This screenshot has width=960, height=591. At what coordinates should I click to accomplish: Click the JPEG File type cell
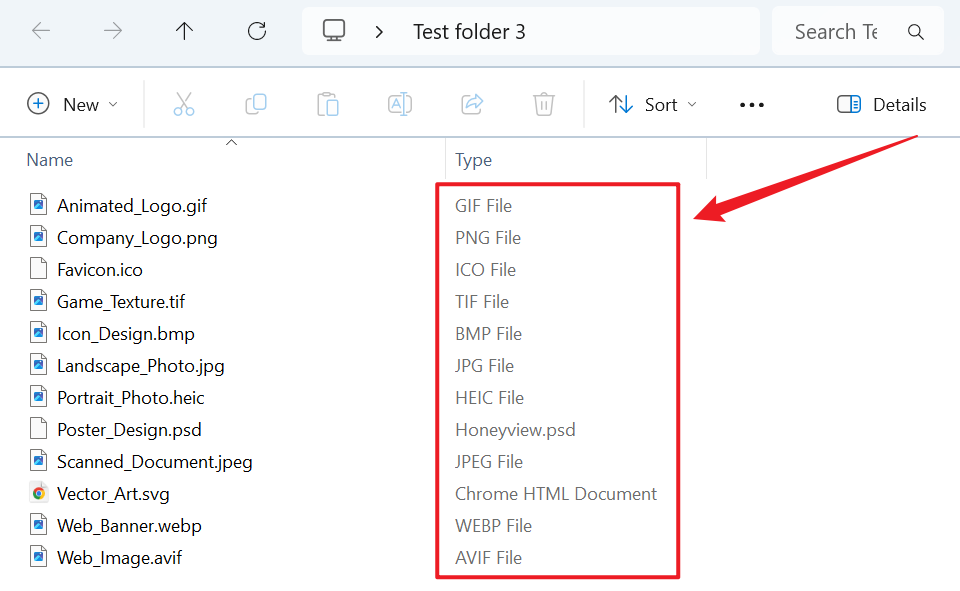pos(489,462)
